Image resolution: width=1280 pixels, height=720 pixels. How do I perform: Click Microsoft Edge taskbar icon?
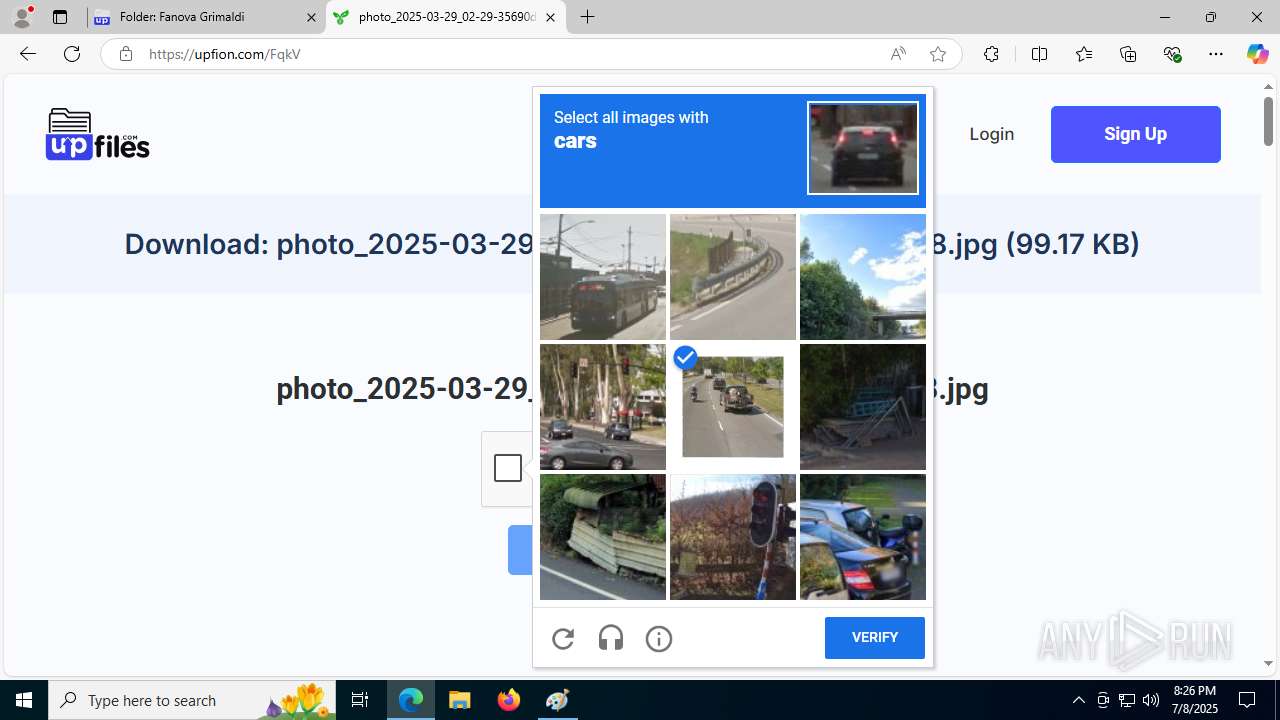(x=411, y=700)
